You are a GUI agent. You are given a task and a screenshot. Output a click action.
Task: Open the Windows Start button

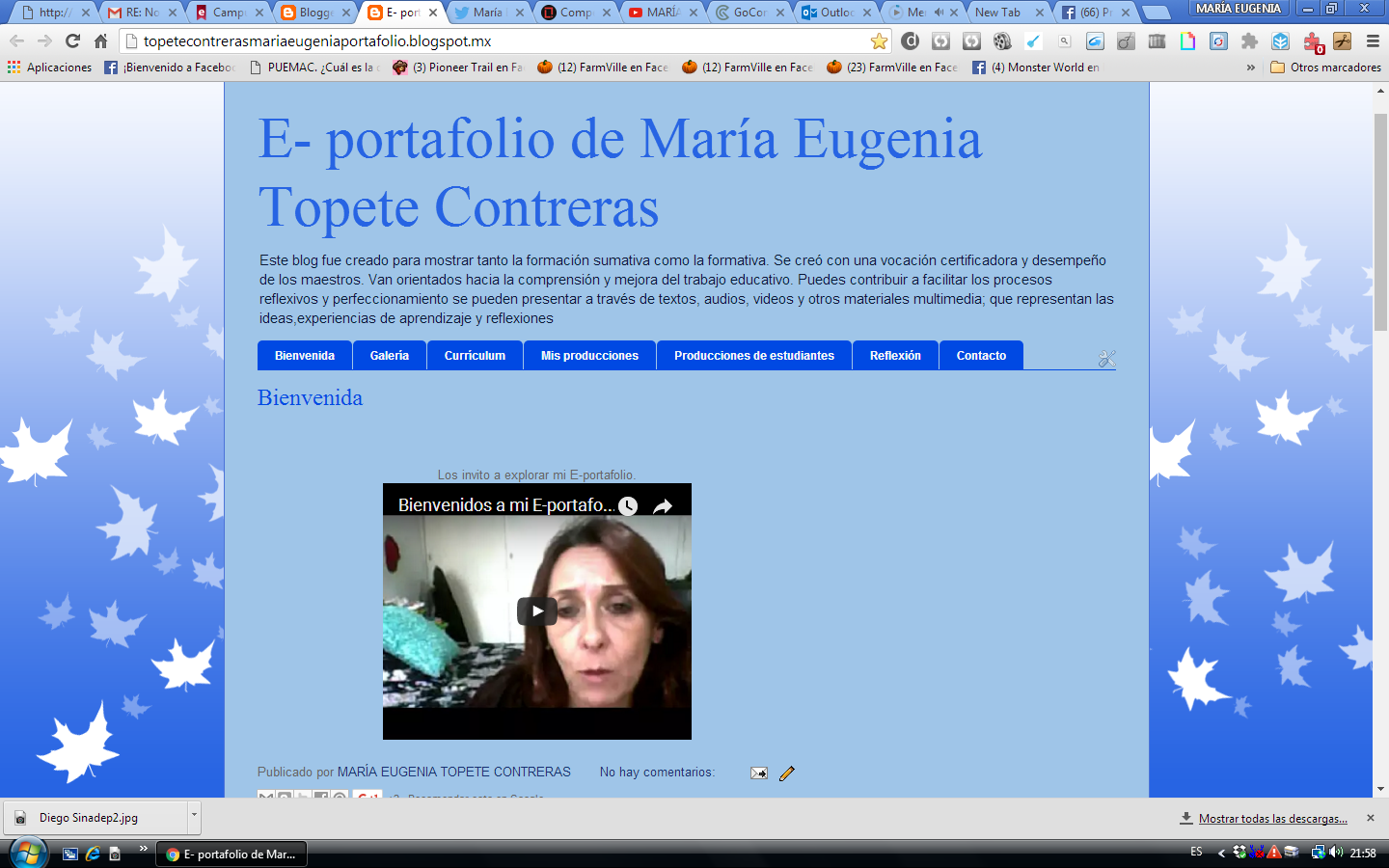click(28, 854)
